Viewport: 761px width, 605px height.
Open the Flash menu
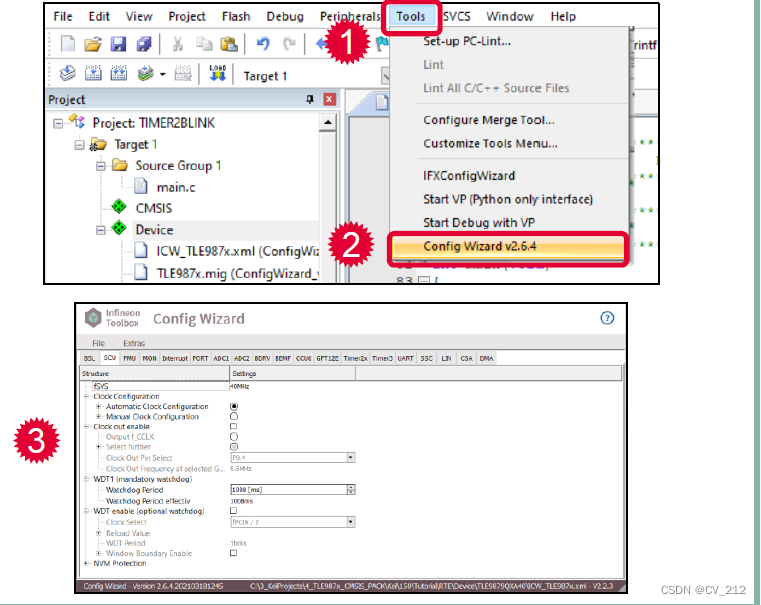click(236, 16)
